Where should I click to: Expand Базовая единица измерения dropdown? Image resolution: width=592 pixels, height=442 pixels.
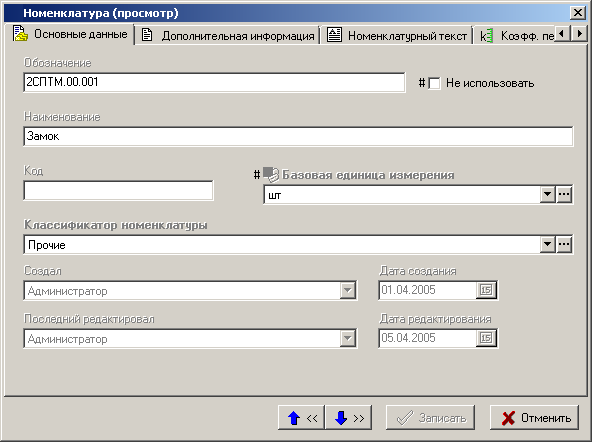coord(547,194)
